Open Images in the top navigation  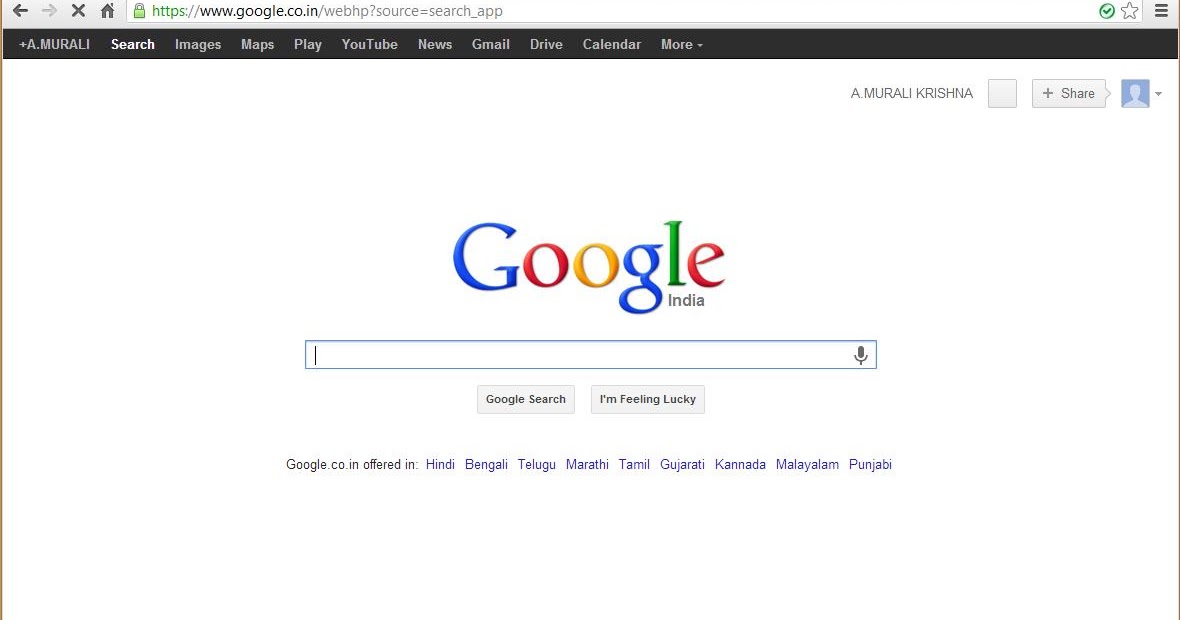[198, 44]
